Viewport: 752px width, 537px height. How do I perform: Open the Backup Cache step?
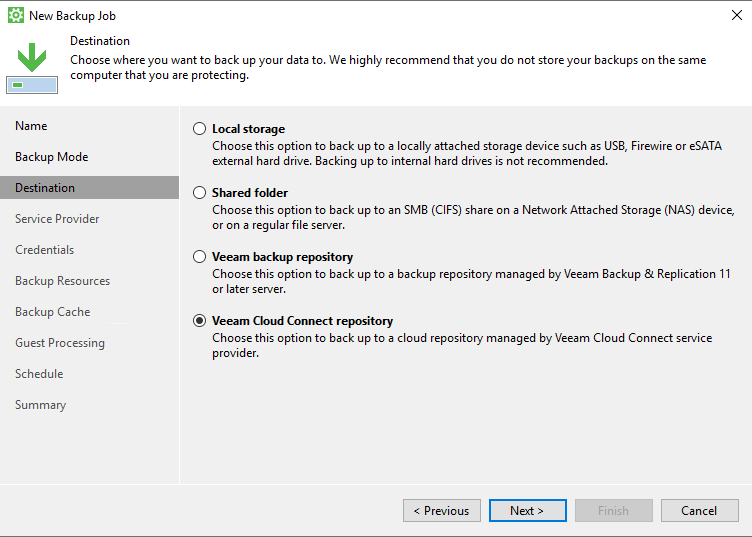(x=53, y=312)
